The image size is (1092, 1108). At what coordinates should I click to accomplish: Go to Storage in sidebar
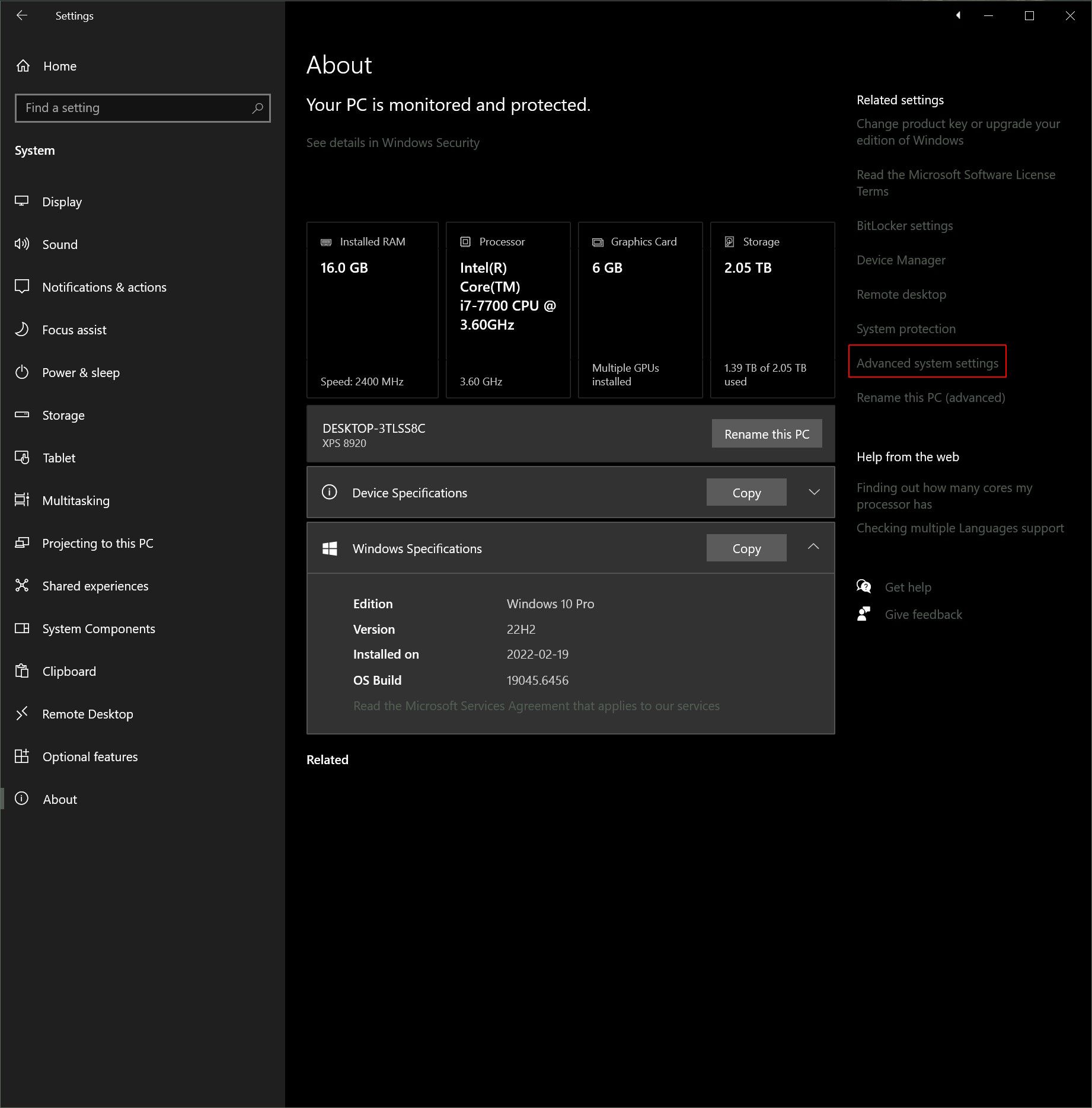(x=63, y=415)
